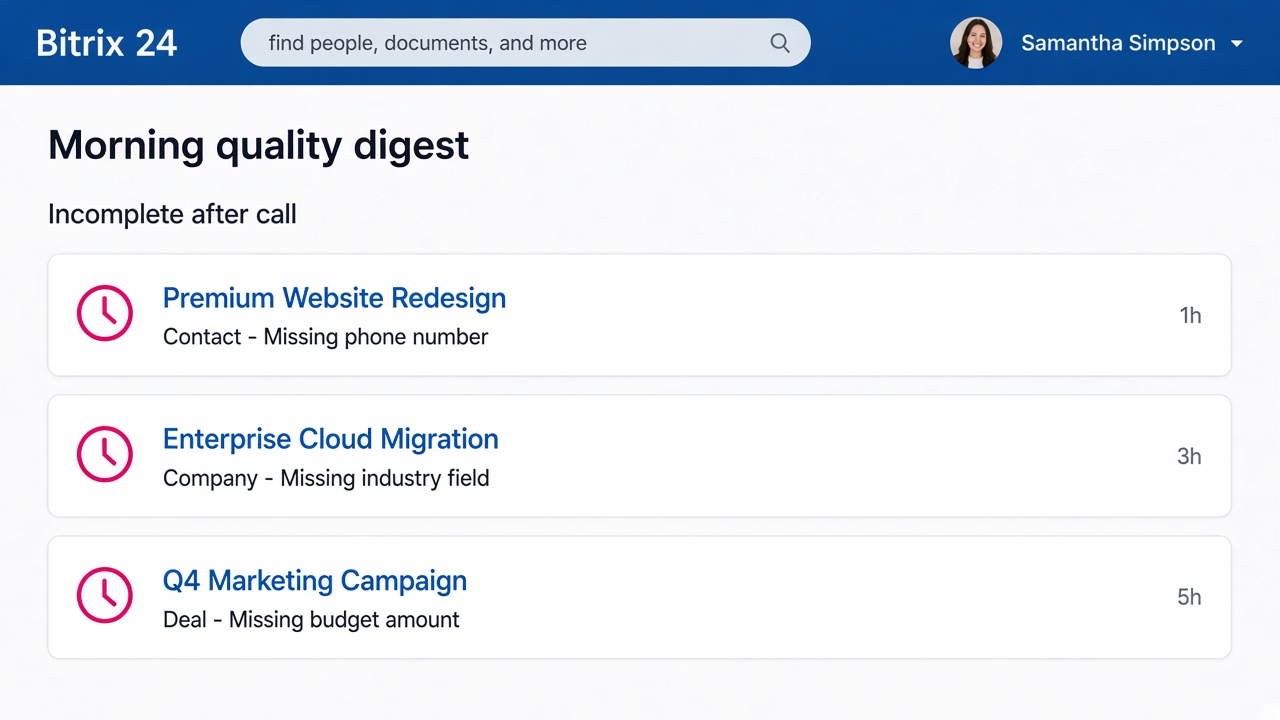Click the 3h time label
This screenshot has height=720, width=1280.
[1189, 456]
